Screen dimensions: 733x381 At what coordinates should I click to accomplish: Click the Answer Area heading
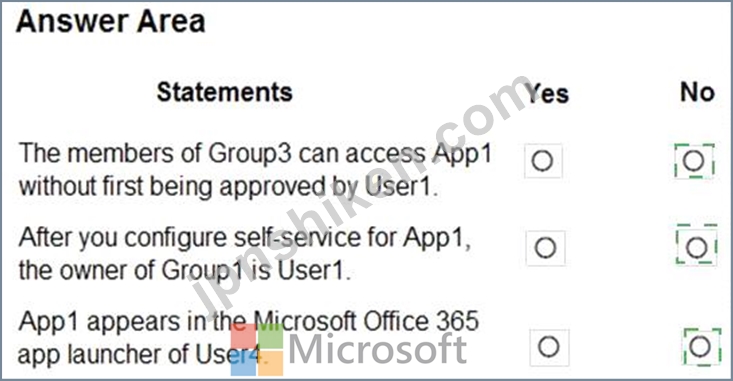[x=111, y=22]
